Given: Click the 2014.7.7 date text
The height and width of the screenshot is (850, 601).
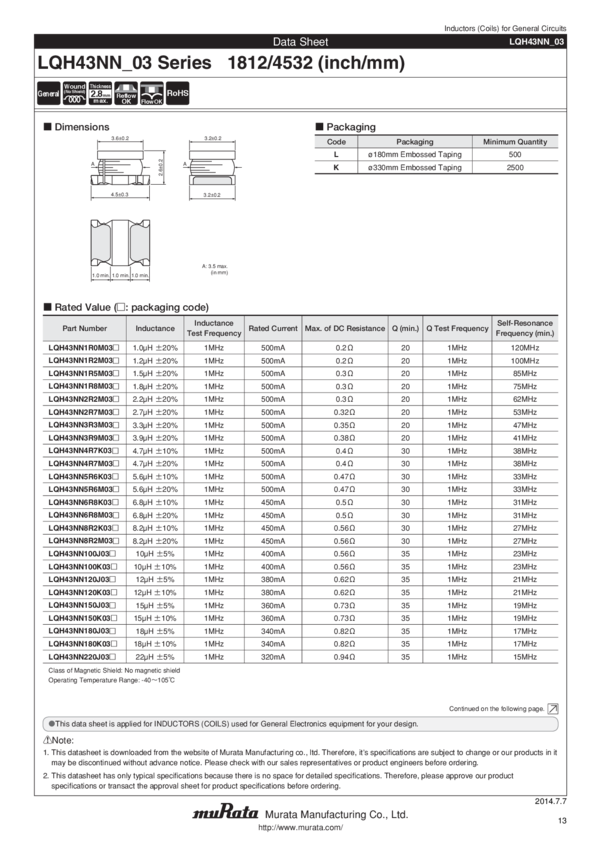Looking at the screenshot, I should (x=551, y=801).
